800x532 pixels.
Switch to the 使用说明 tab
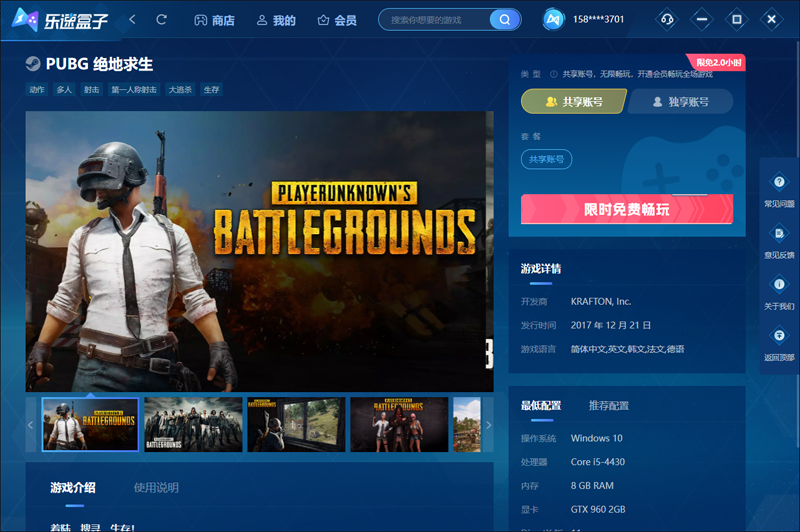[x=156, y=488]
